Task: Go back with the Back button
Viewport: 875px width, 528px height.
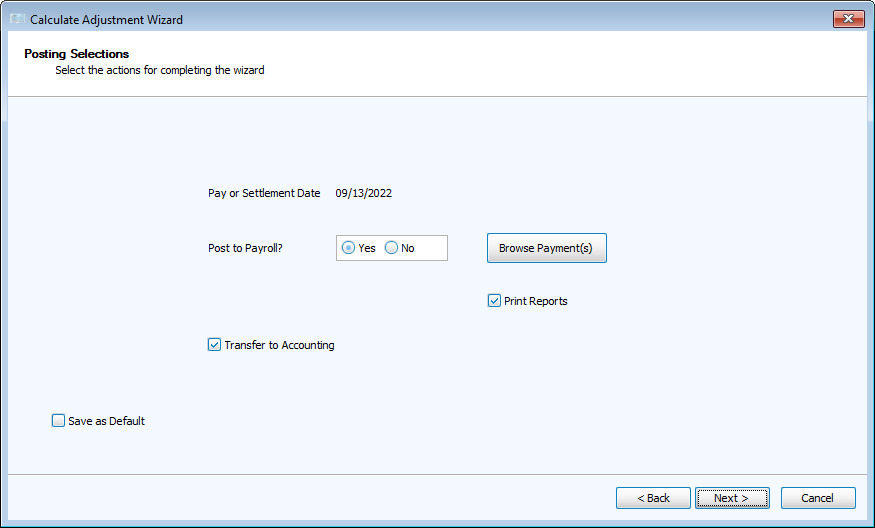Action: [653, 498]
